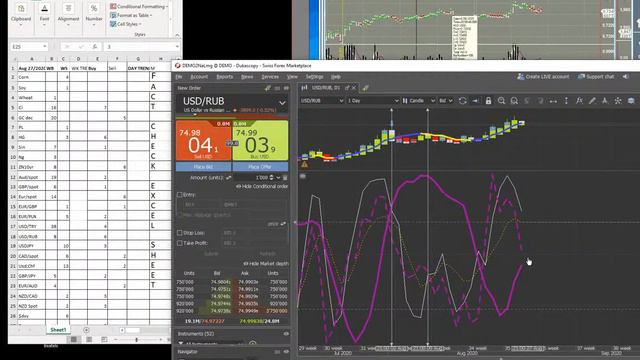Click the rightmost chart toolbar icon
The image size is (640, 360).
tap(631, 101)
